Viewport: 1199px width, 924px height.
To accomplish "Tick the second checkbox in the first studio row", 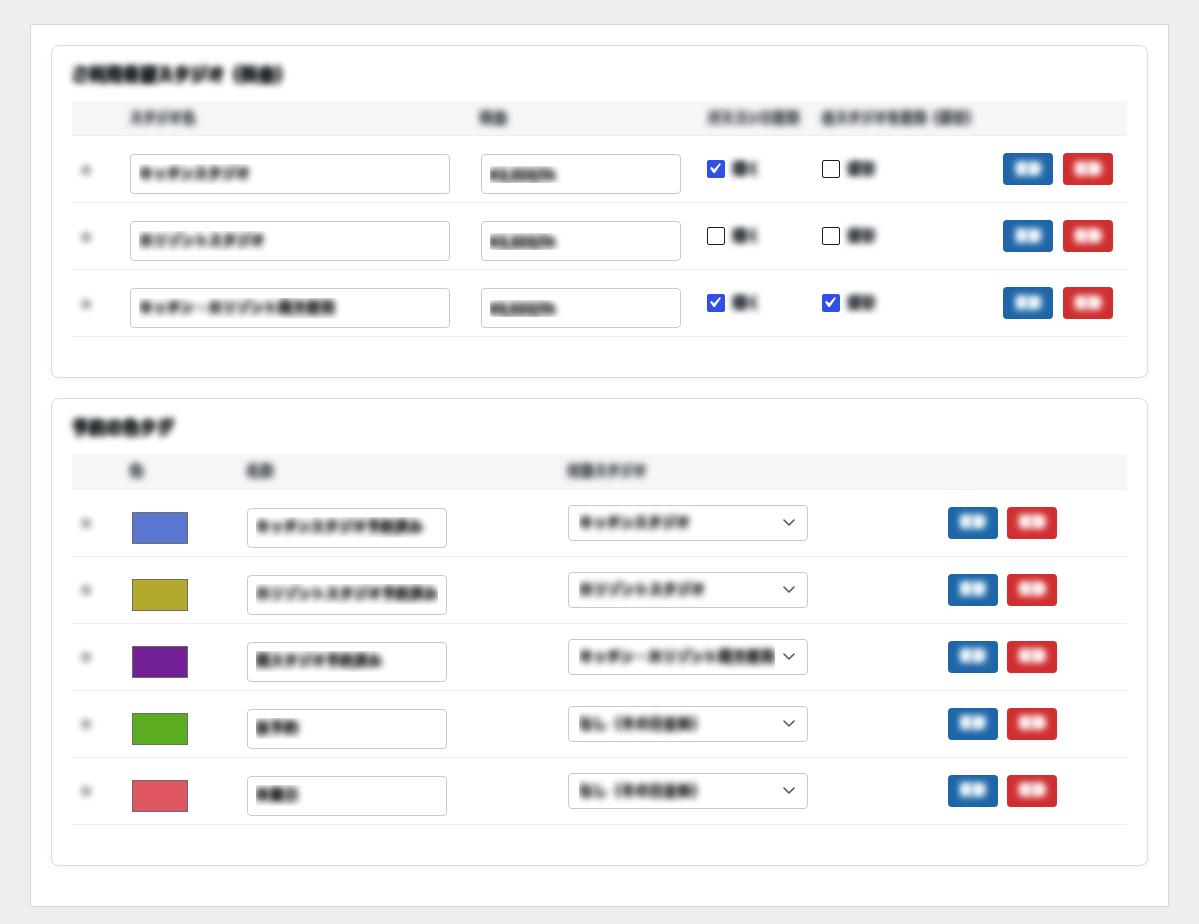I will (830, 169).
